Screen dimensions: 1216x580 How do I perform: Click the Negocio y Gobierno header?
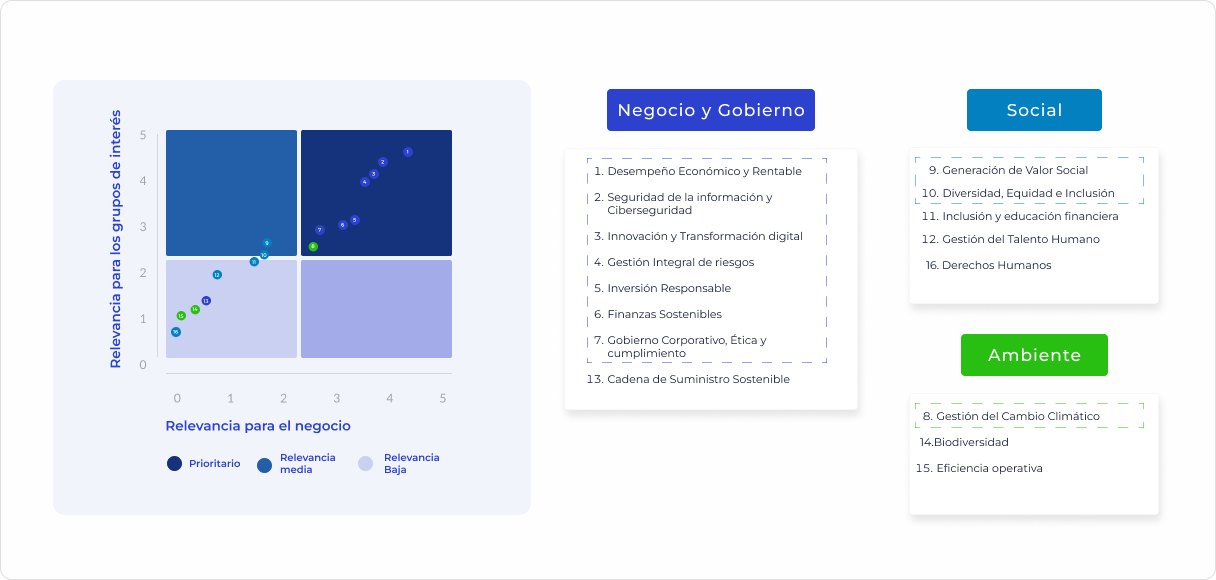711,110
